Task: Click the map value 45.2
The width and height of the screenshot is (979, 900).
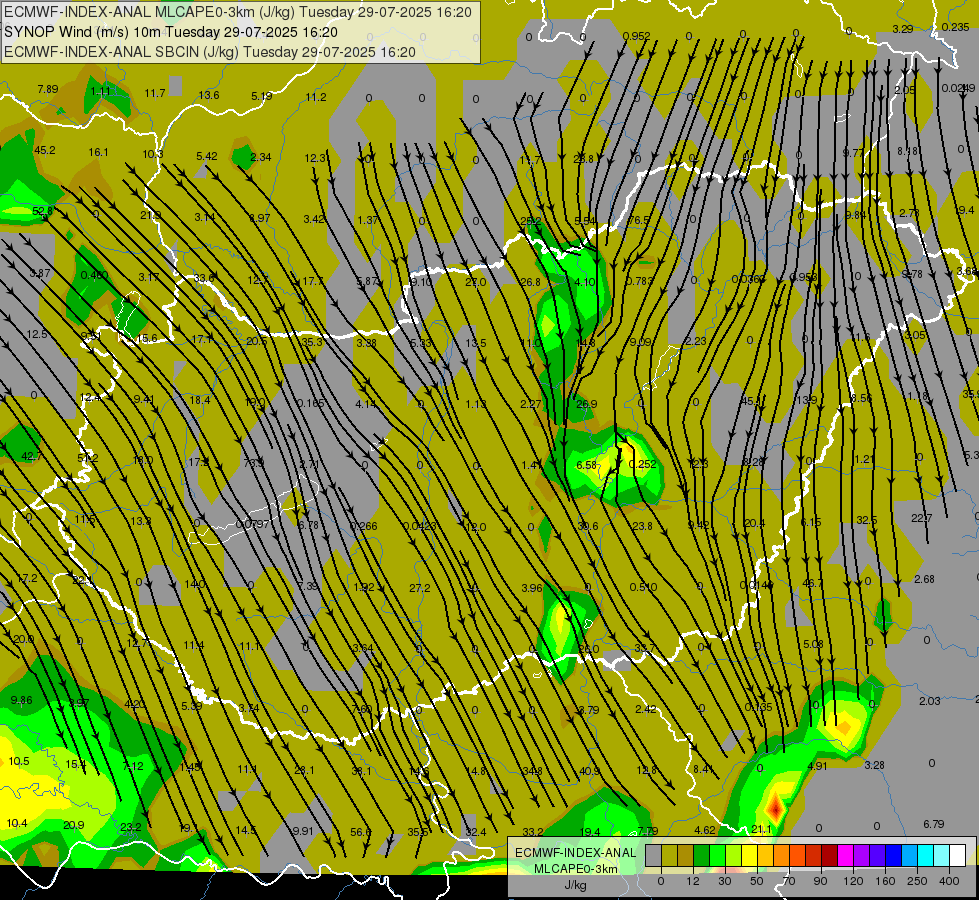Action: coord(44,151)
